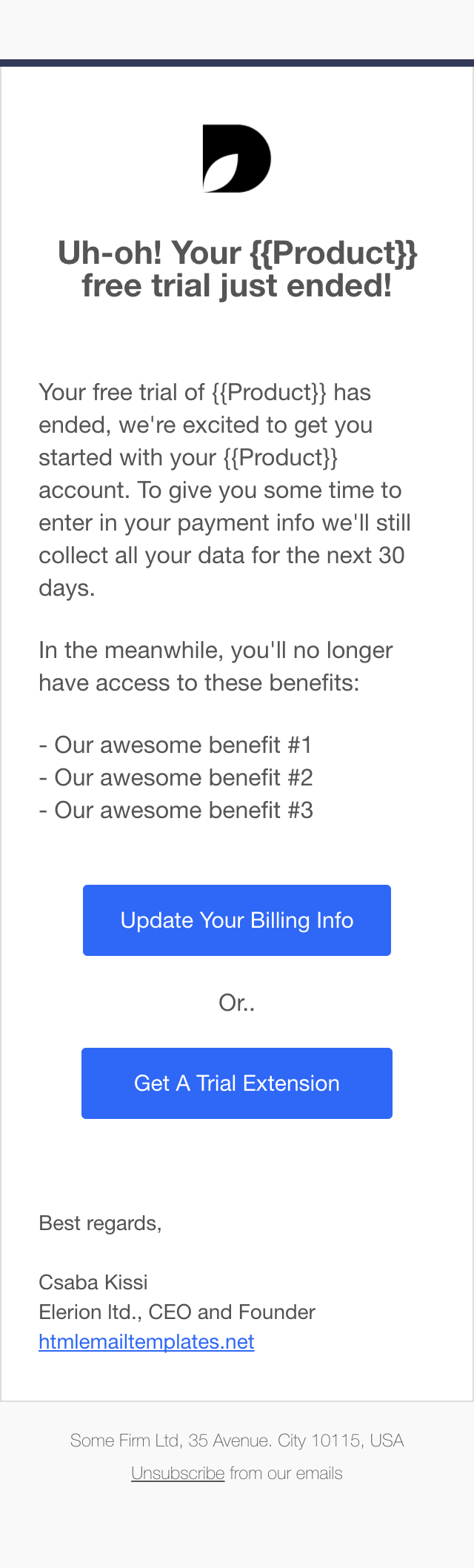This screenshot has height=1568, width=474.
Task: Open the htmlemailtemplates.net link
Action: tap(147, 1341)
